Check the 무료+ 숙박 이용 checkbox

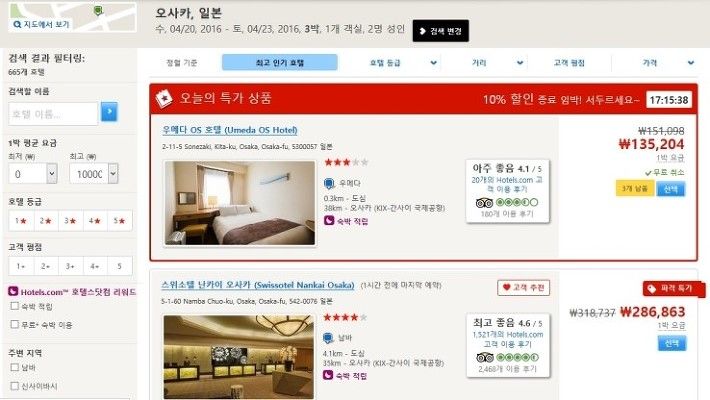click(14, 324)
